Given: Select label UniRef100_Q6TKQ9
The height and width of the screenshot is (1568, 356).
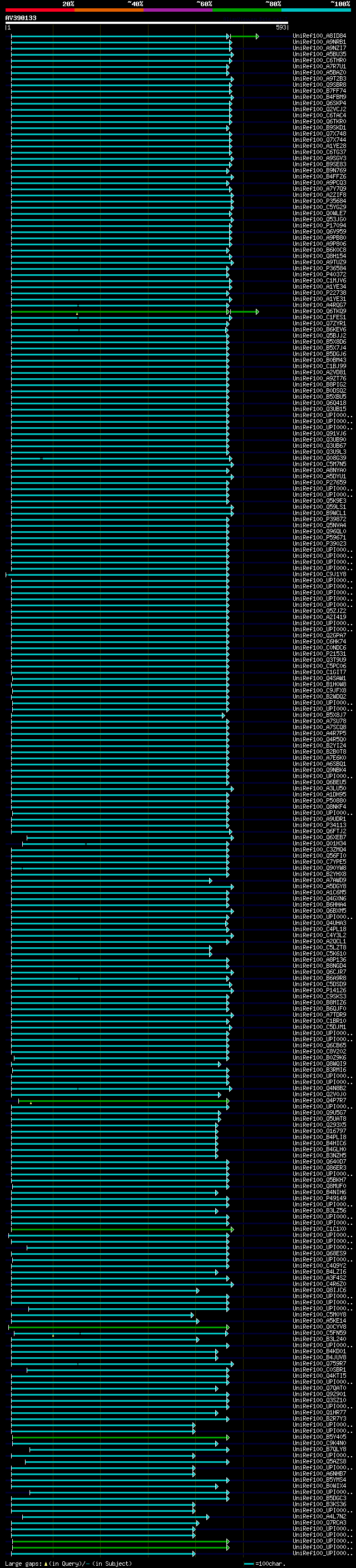Looking at the screenshot, I should click(x=319, y=311).
